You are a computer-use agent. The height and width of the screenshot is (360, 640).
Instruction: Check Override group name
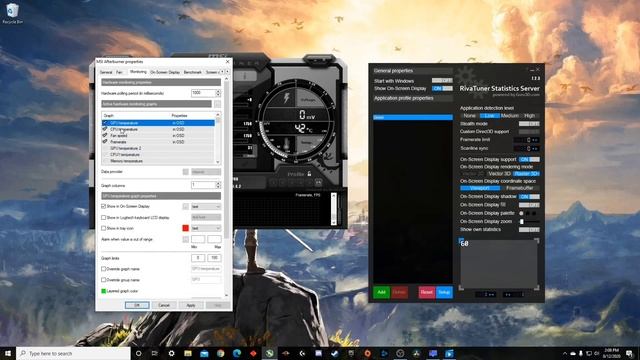click(104, 280)
